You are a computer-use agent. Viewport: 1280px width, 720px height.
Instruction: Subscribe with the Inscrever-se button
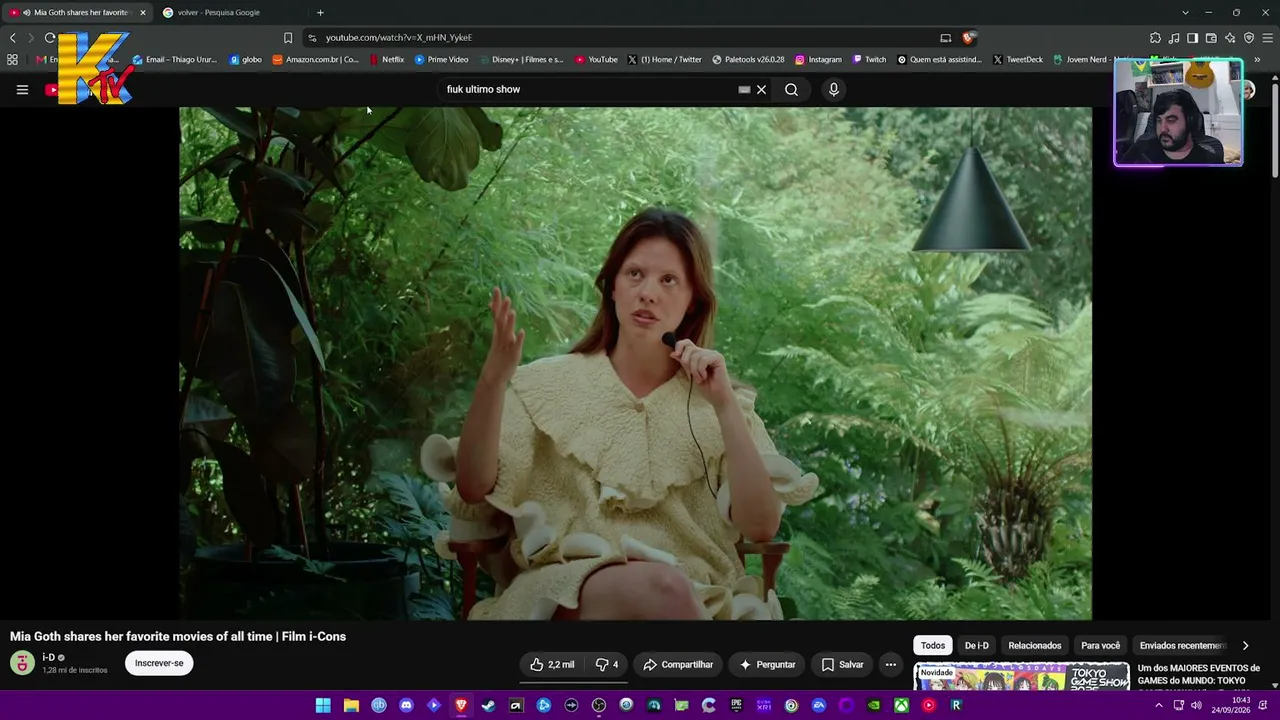coord(159,663)
